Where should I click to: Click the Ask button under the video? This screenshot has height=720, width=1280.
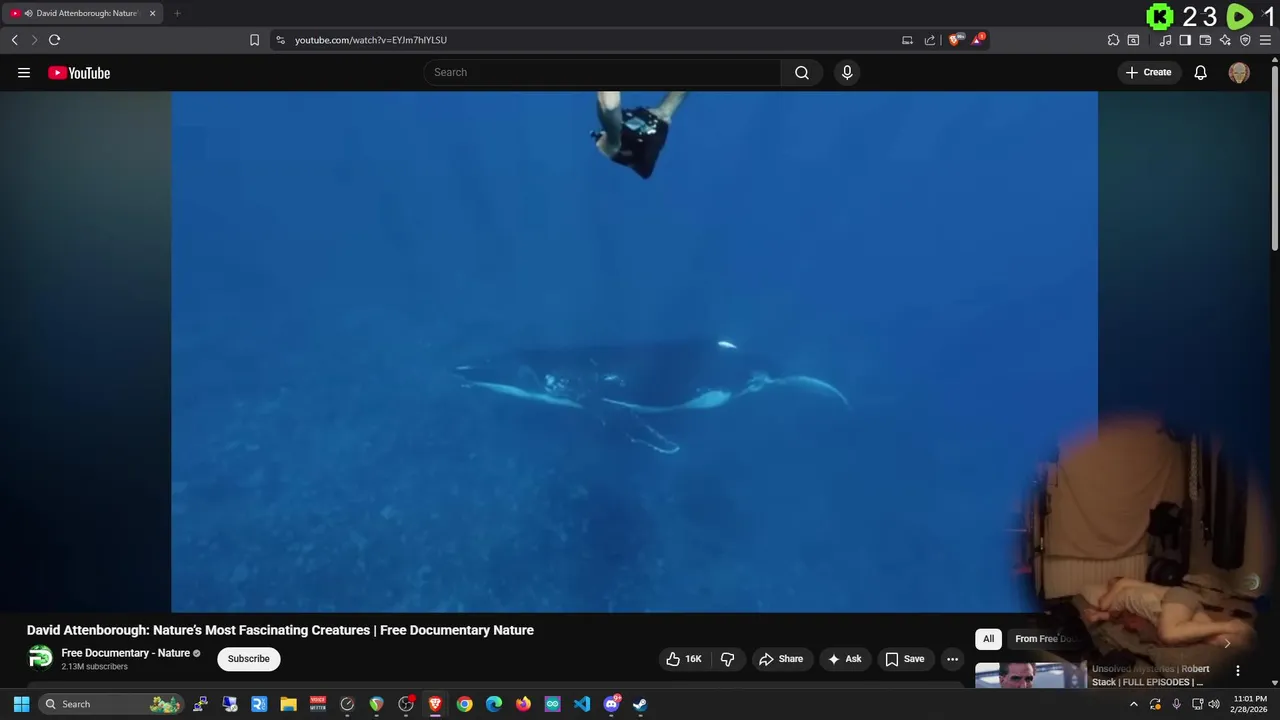[x=845, y=659]
